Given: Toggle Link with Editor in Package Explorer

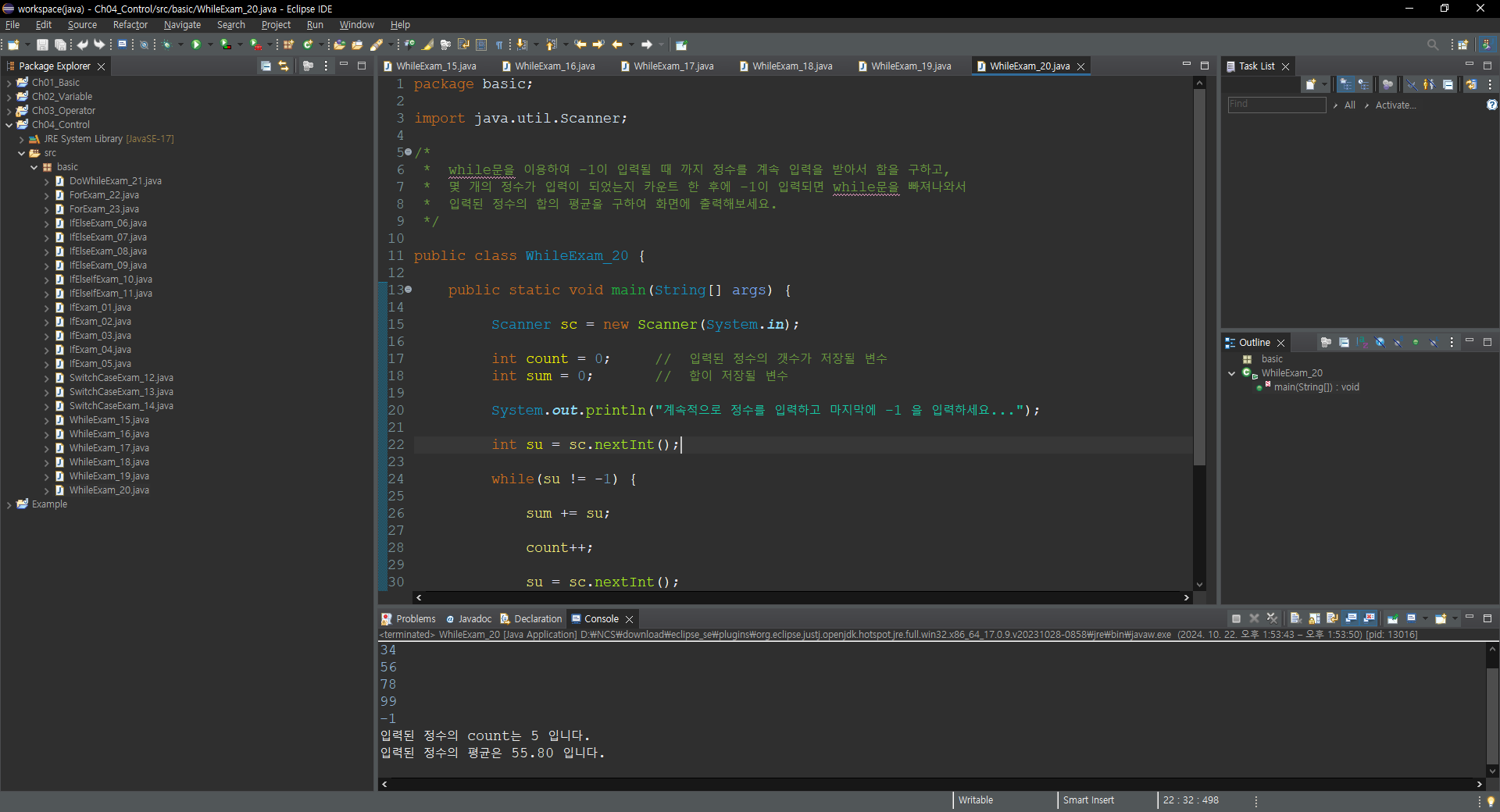Looking at the screenshot, I should click(284, 66).
